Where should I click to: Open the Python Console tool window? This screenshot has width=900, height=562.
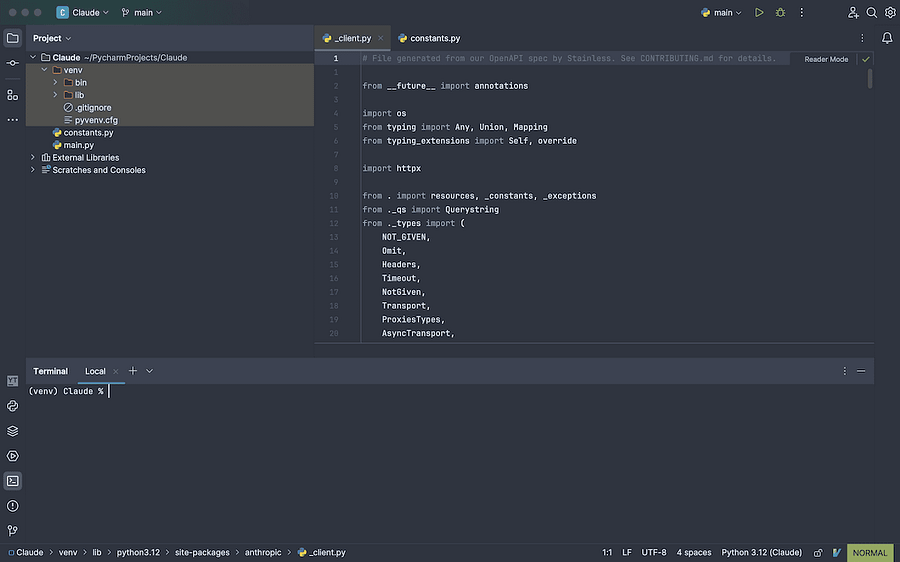pos(12,406)
